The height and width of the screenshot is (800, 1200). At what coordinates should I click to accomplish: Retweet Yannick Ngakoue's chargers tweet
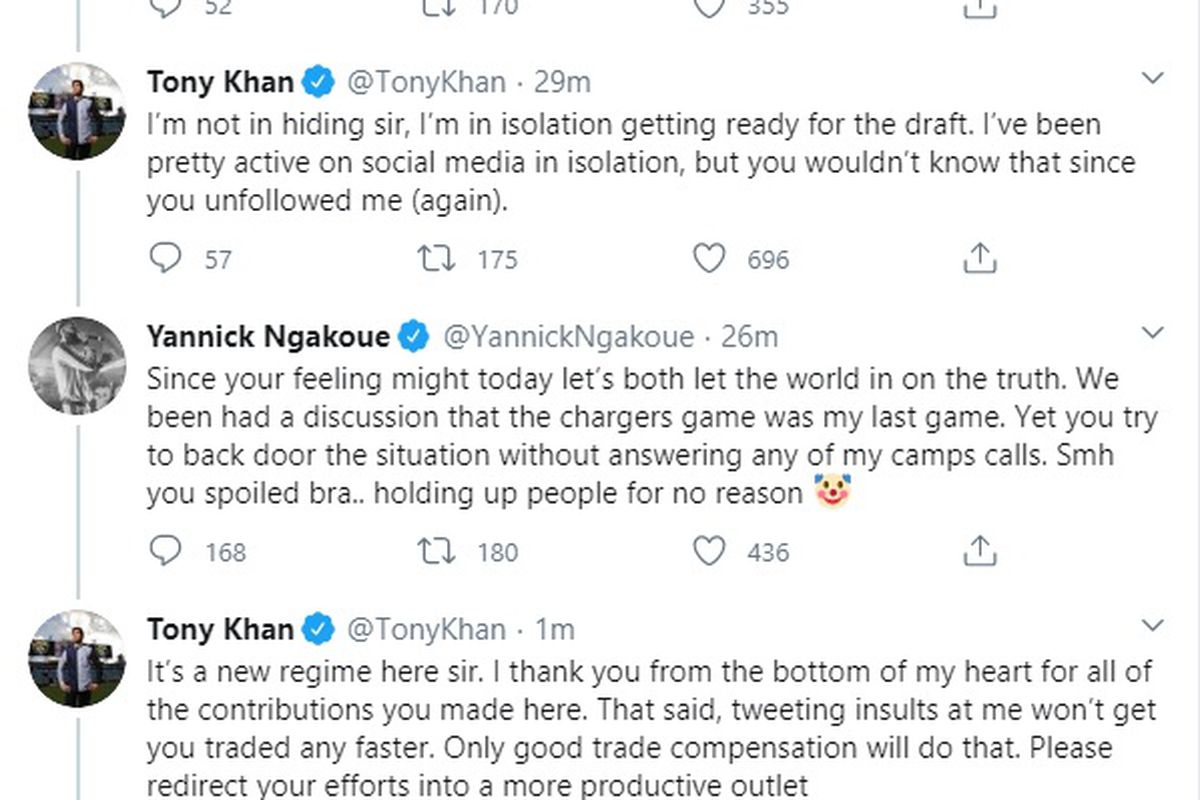[436, 551]
